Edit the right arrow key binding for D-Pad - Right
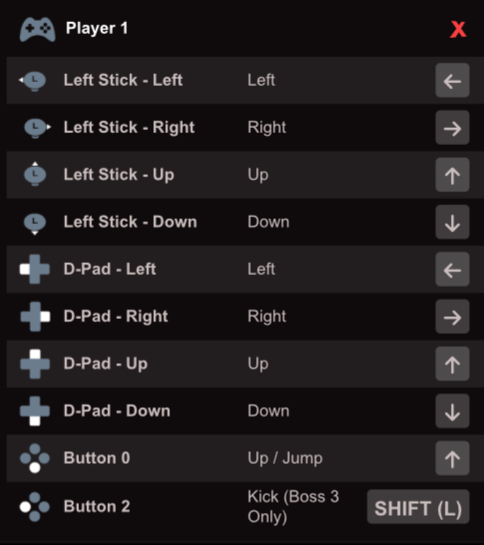Image resolution: width=484 pixels, height=545 pixels. pyautogui.click(x=452, y=317)
